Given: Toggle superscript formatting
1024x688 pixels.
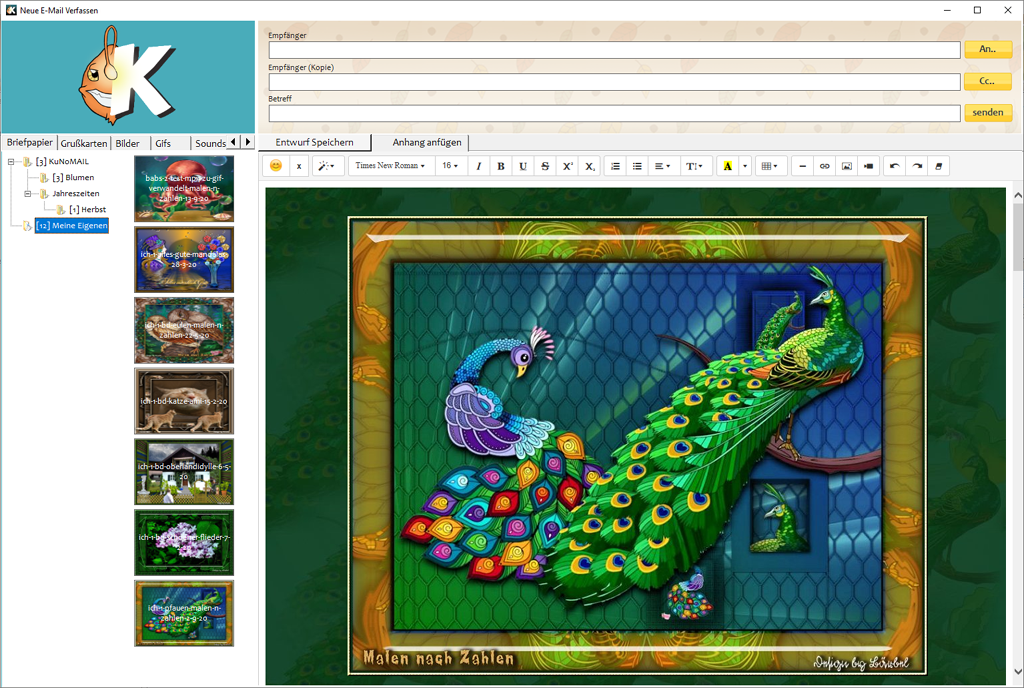Looking at the screenshot, I should coord(568,166).
